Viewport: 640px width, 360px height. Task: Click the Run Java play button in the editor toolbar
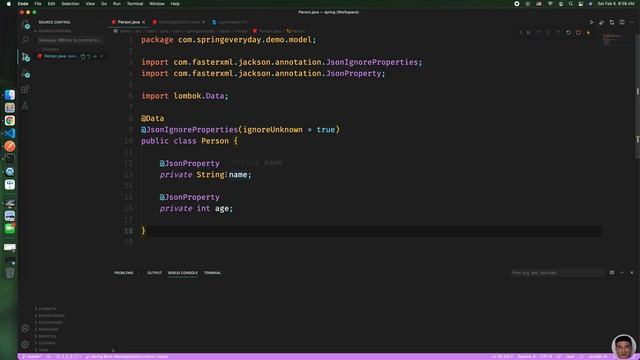(591, 22)
